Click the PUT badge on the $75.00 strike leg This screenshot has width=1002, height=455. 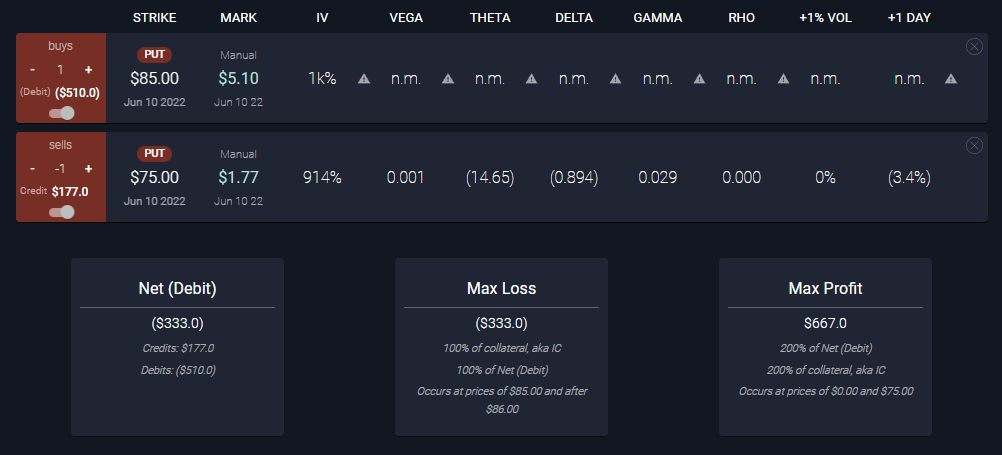[155, 154]
